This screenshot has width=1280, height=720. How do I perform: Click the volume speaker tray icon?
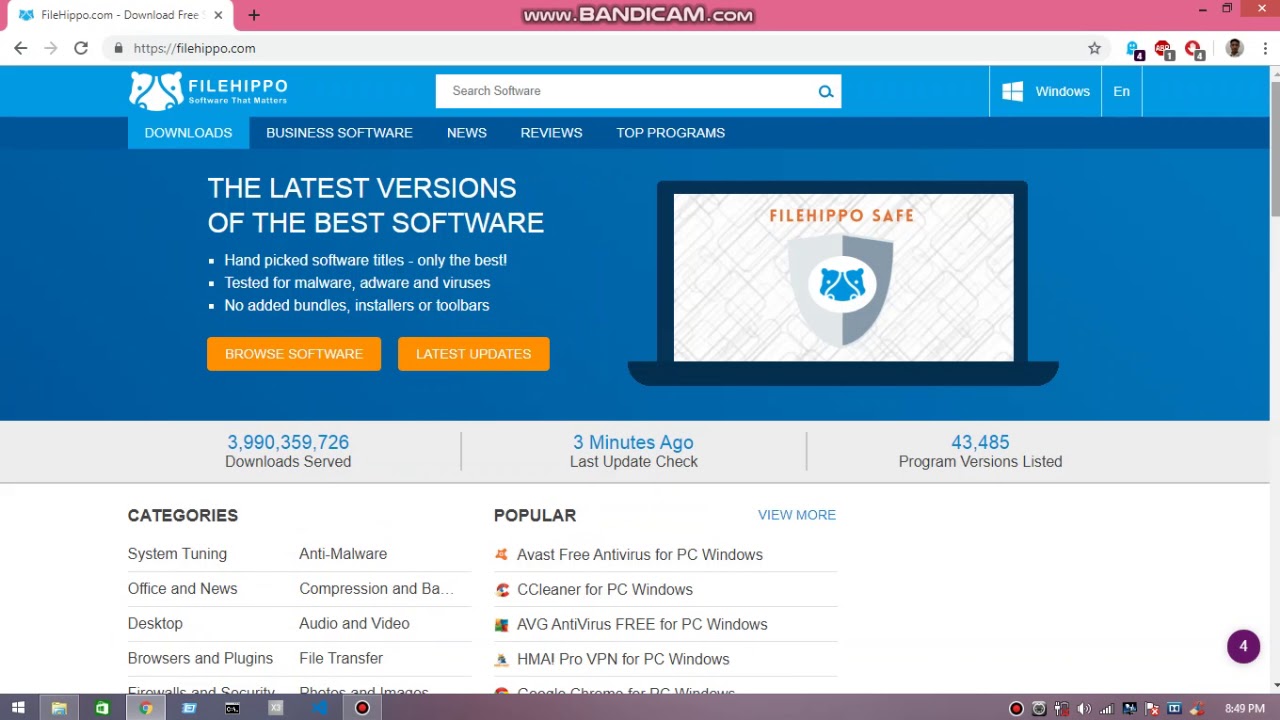[1084, 709]
